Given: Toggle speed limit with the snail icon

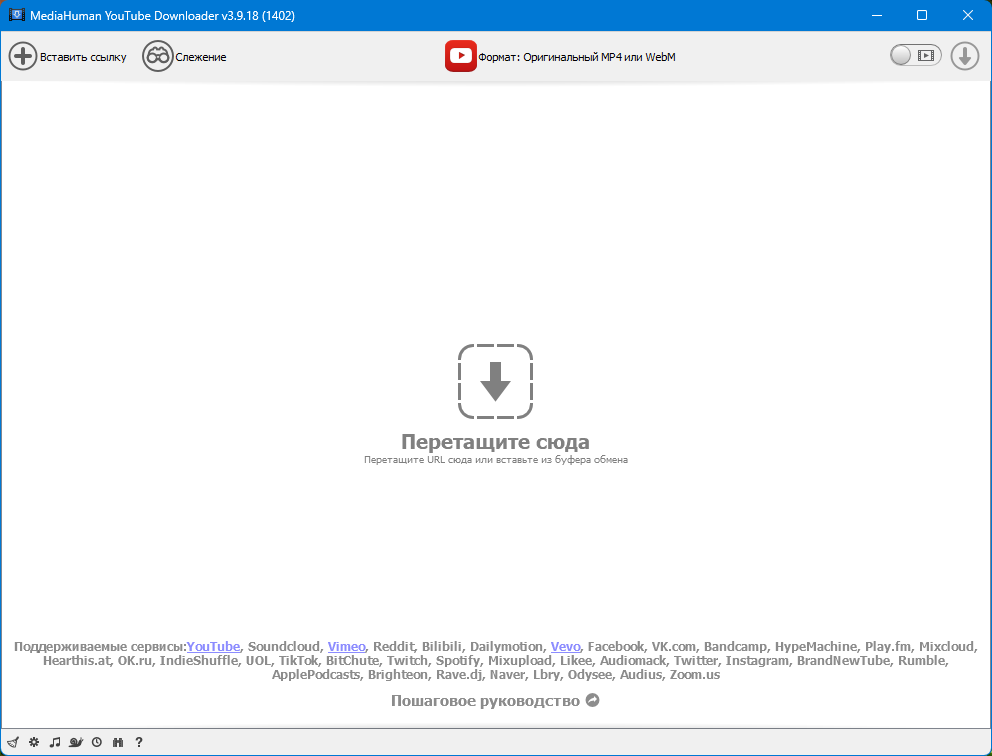Looking at the screenshot, I should [x=76, y=742].
